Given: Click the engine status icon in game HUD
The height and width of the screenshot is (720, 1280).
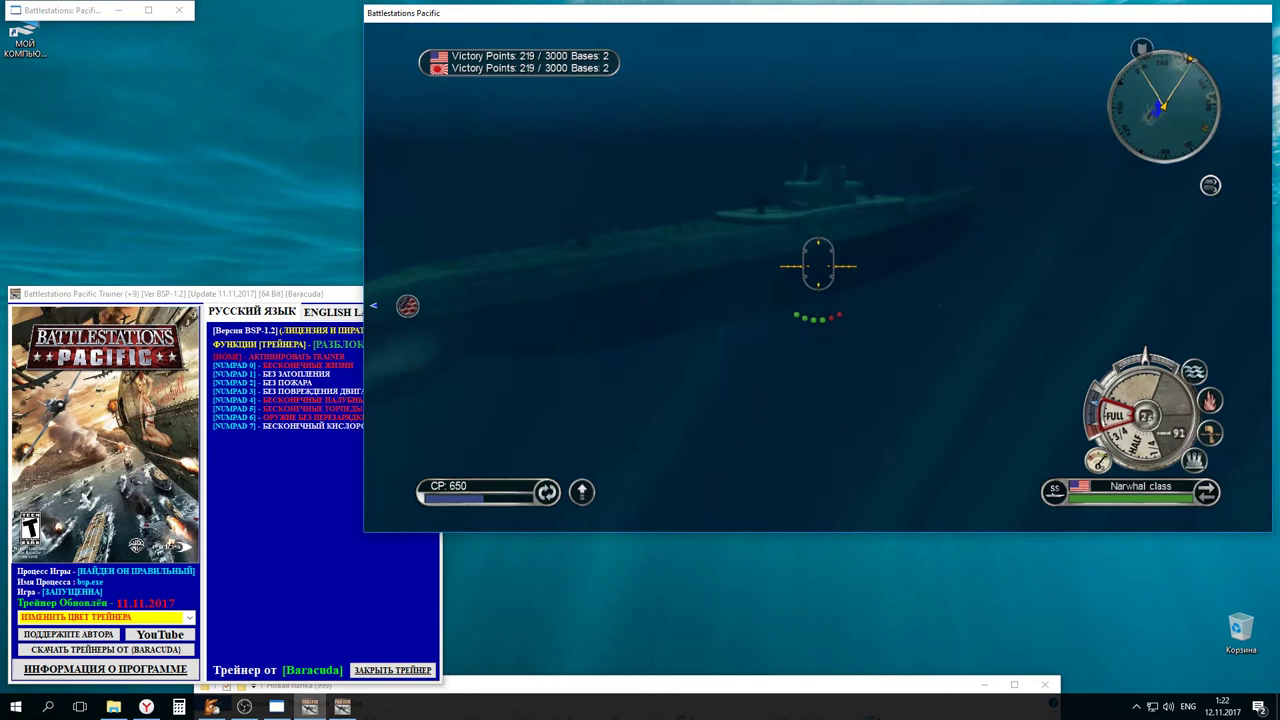Looking at the screenshot, I should (x=1194, y=460).
